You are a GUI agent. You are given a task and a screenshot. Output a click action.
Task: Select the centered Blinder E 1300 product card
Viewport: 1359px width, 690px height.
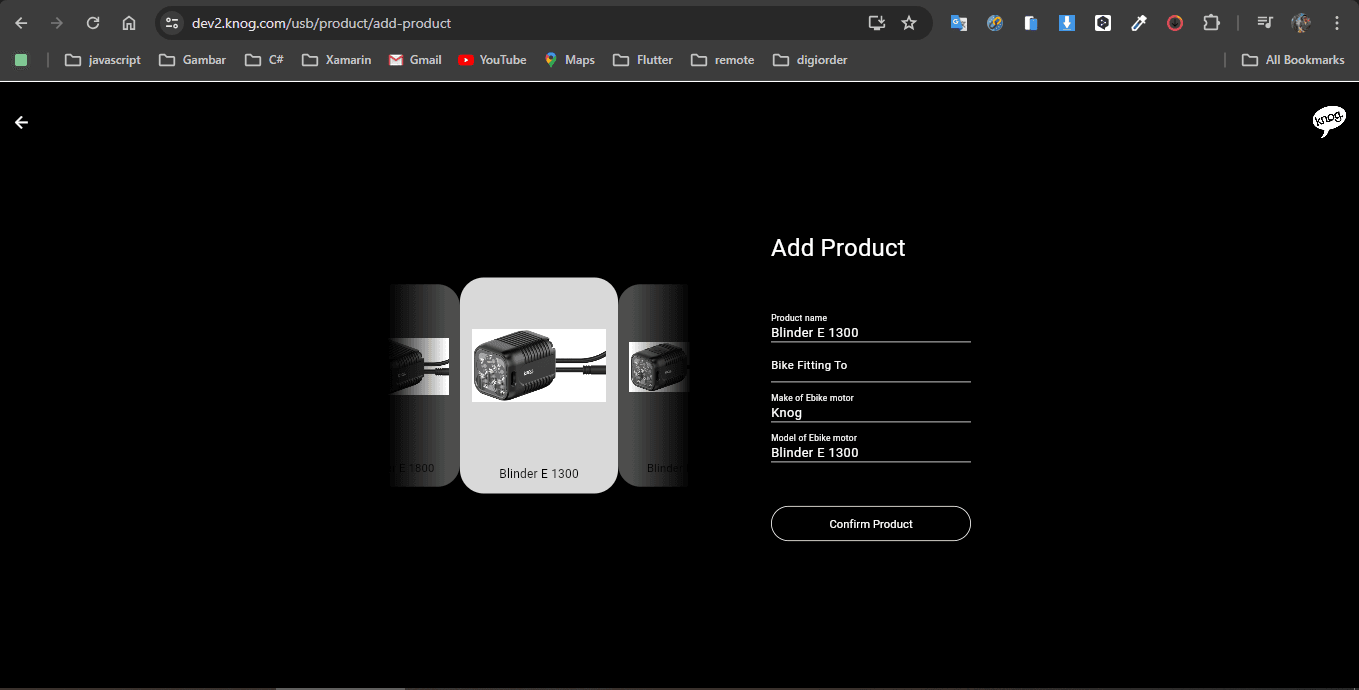click(539, 385)
